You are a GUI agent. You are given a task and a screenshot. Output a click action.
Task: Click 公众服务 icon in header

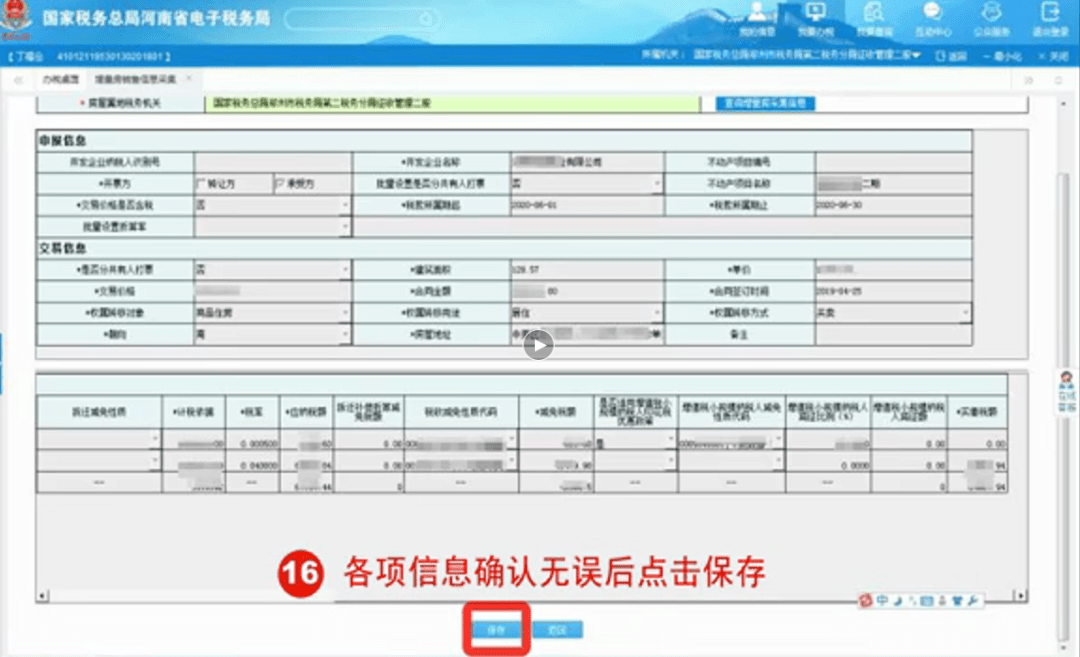pos(991,18)
